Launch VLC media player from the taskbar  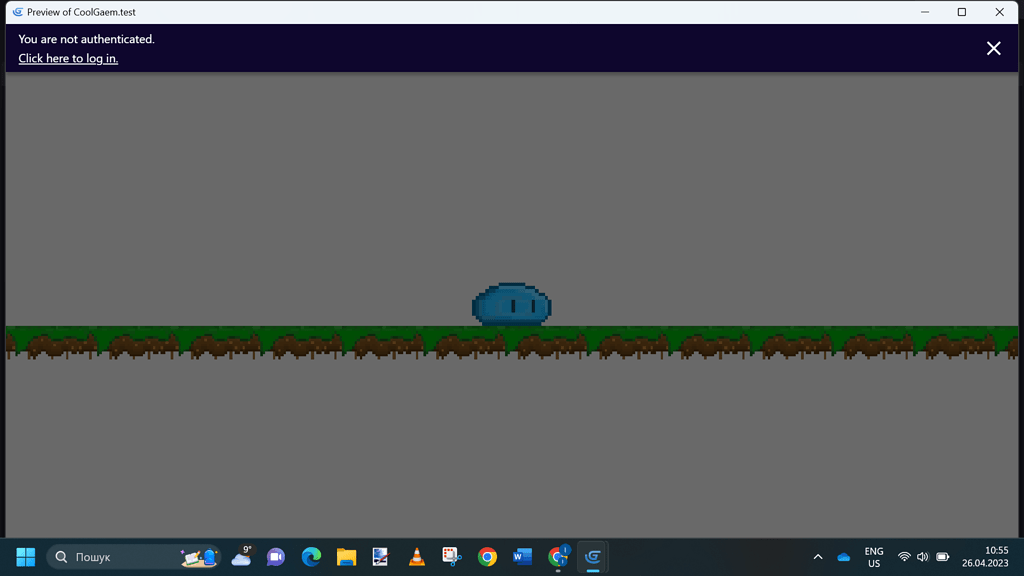tap(416, 557)
